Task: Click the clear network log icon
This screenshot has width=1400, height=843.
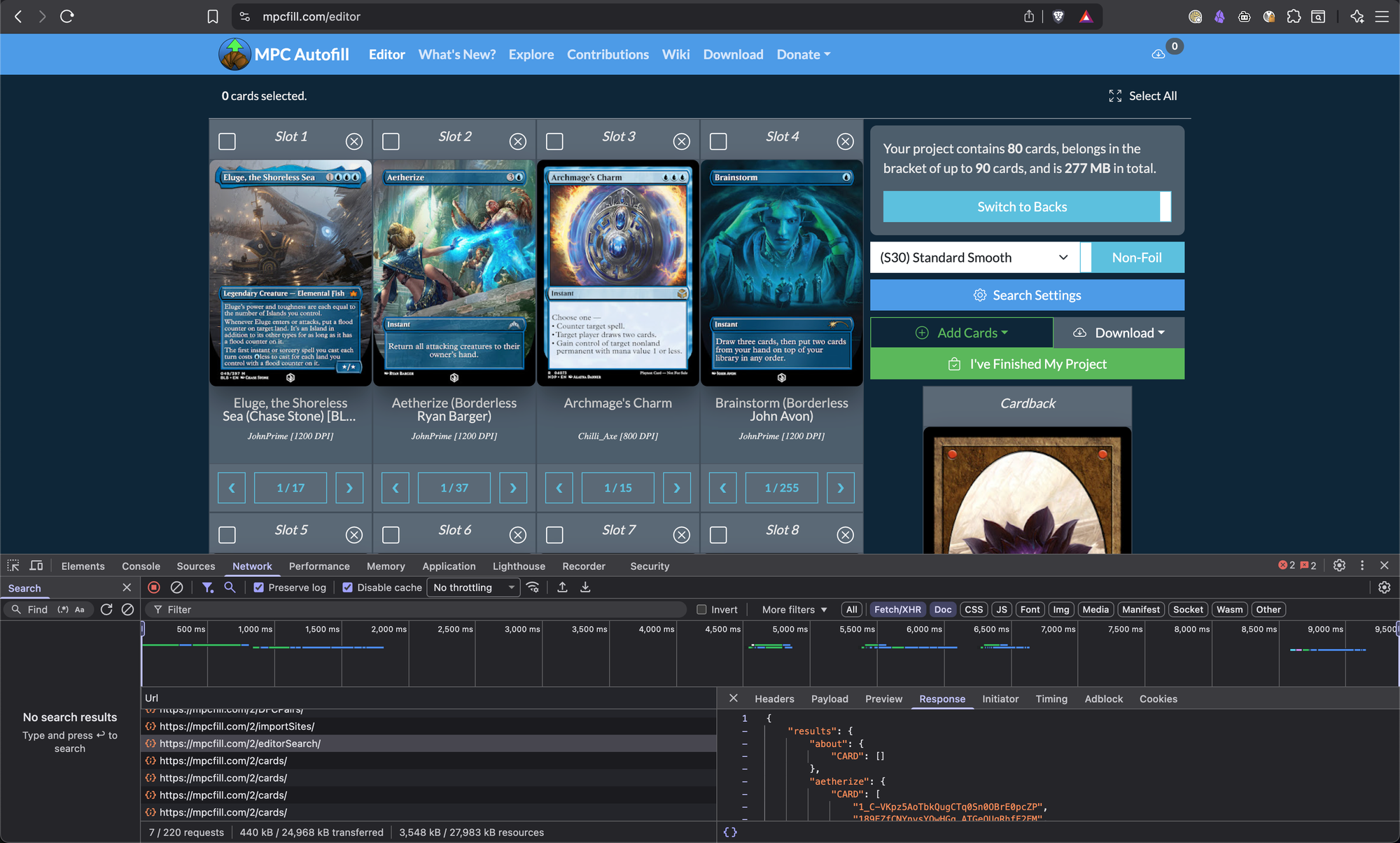Action: 176,587
